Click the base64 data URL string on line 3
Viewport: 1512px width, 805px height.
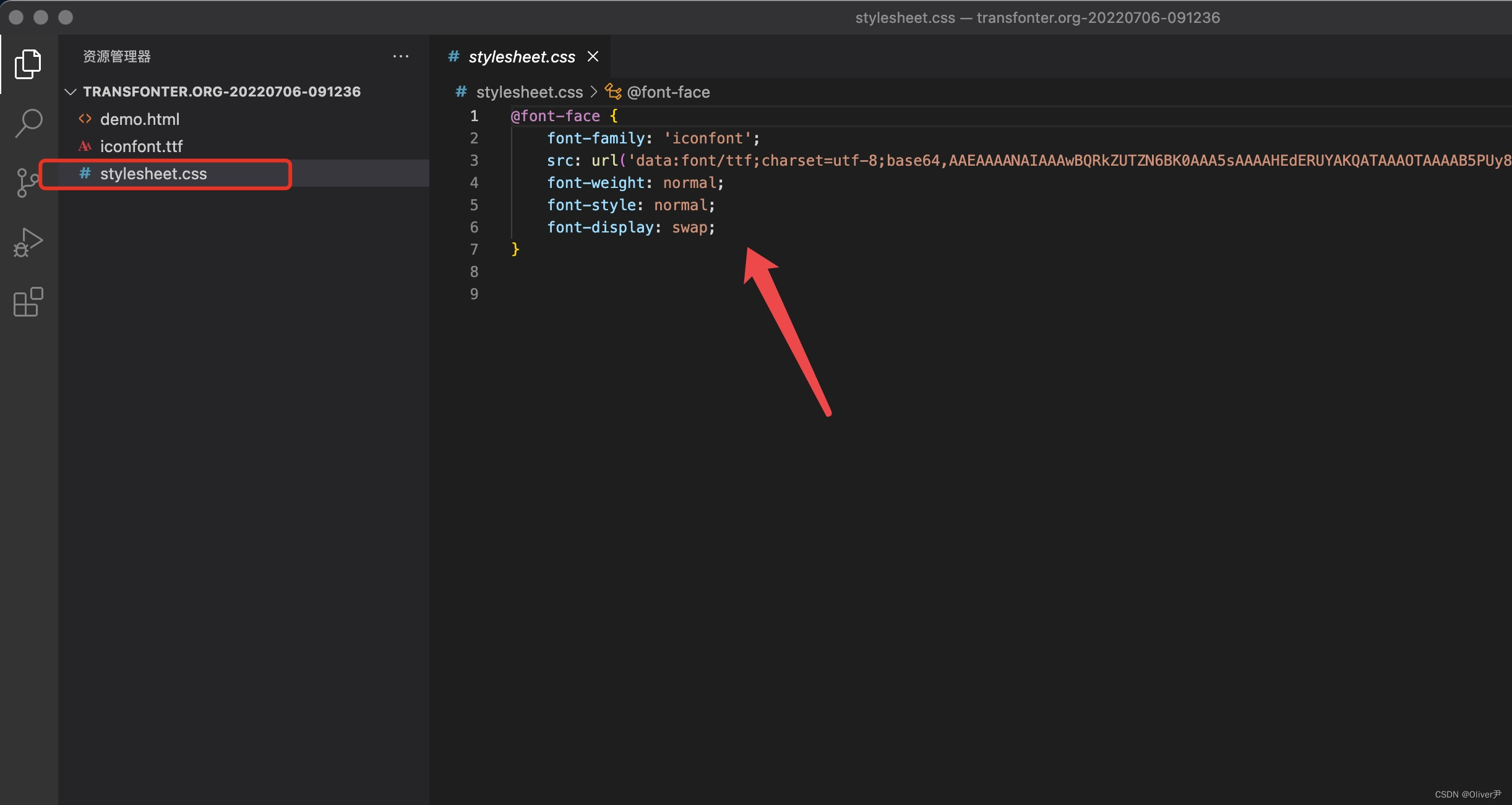[1069, 160]
